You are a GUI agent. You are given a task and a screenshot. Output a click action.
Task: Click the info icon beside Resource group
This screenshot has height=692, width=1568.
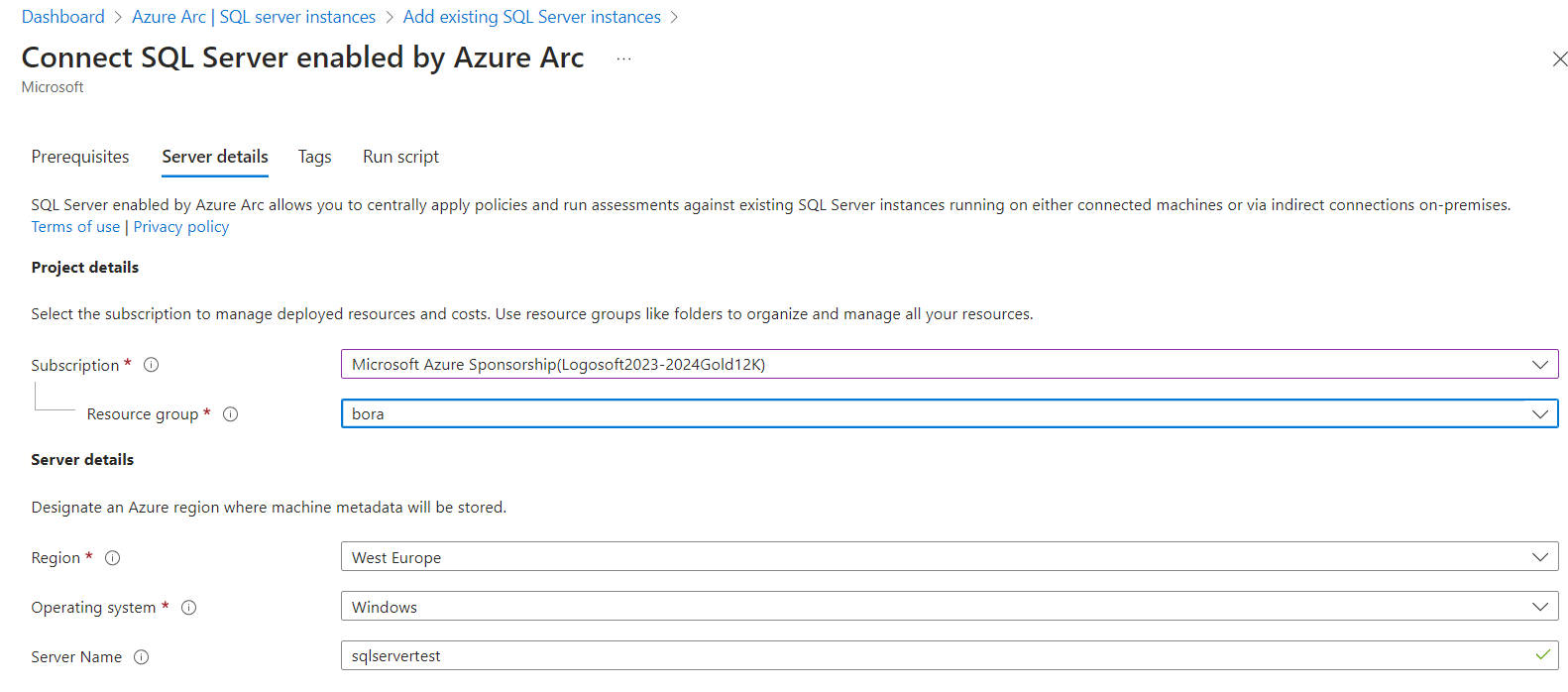tap(231, 414)
